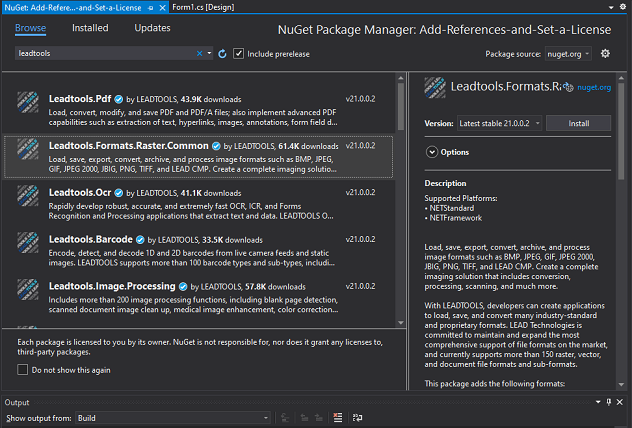Open the search history dropdown arrow
Image resolution: width=632 pixels, height=428 pixels.
(x=209, y=53)
